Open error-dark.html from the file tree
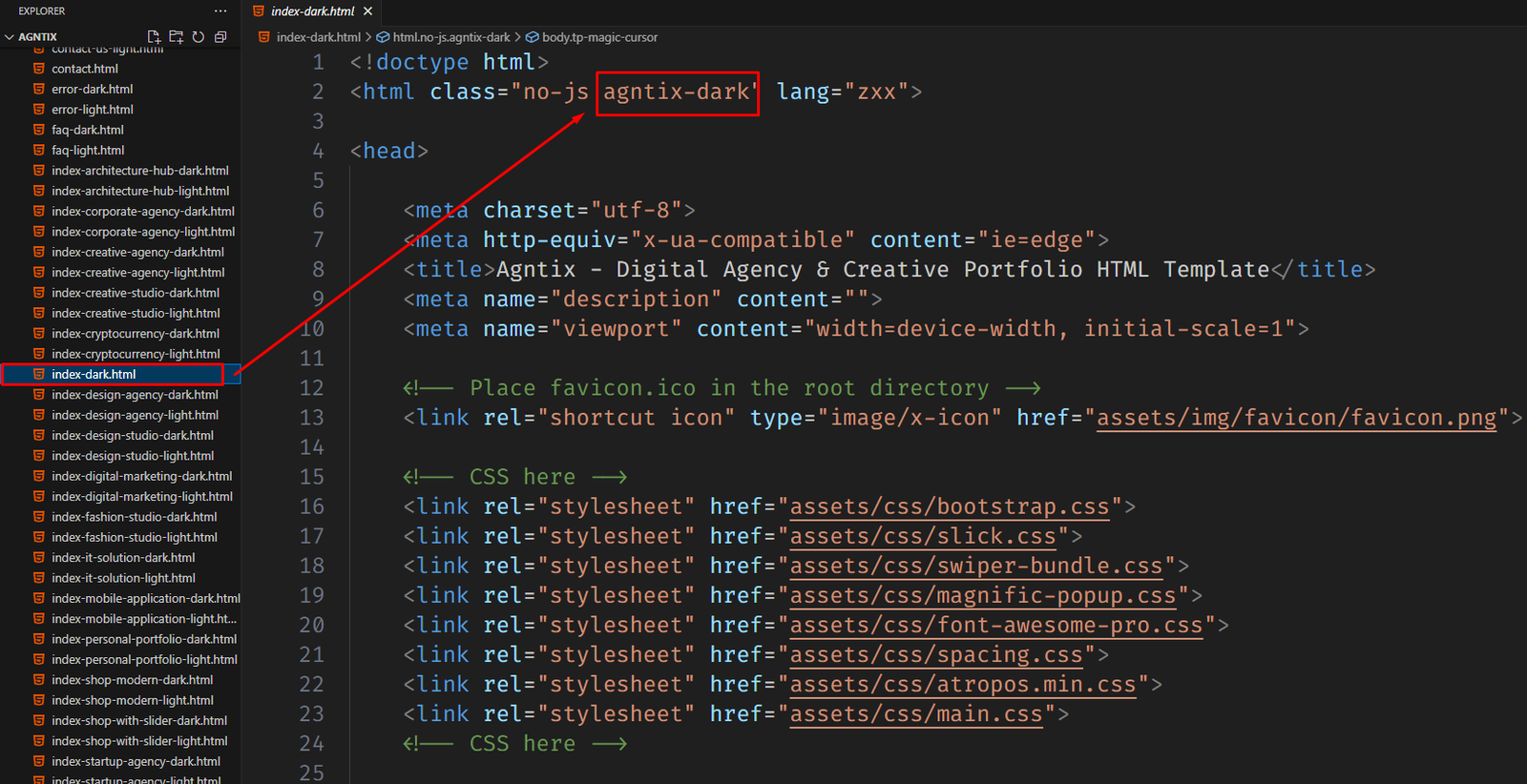The width and height of the screenshot is (1527, 784). tap(92, 89)
